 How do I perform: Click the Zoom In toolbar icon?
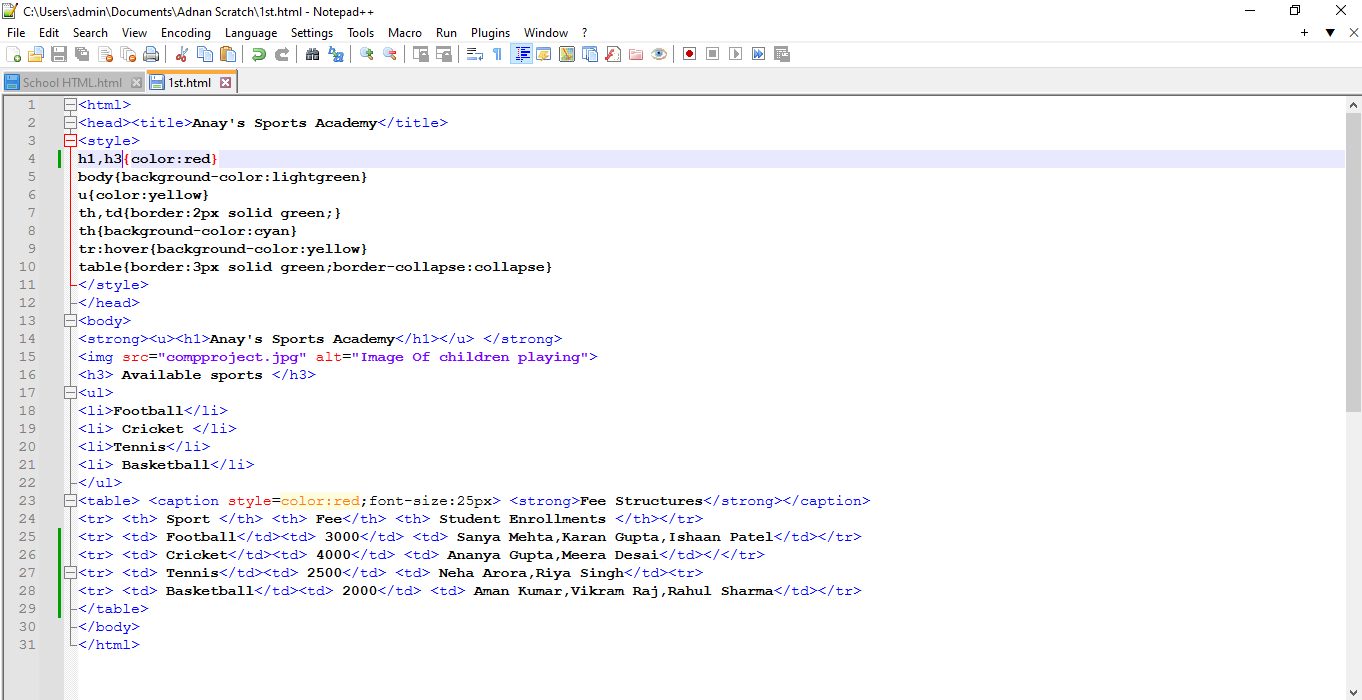tap(367, 54)
